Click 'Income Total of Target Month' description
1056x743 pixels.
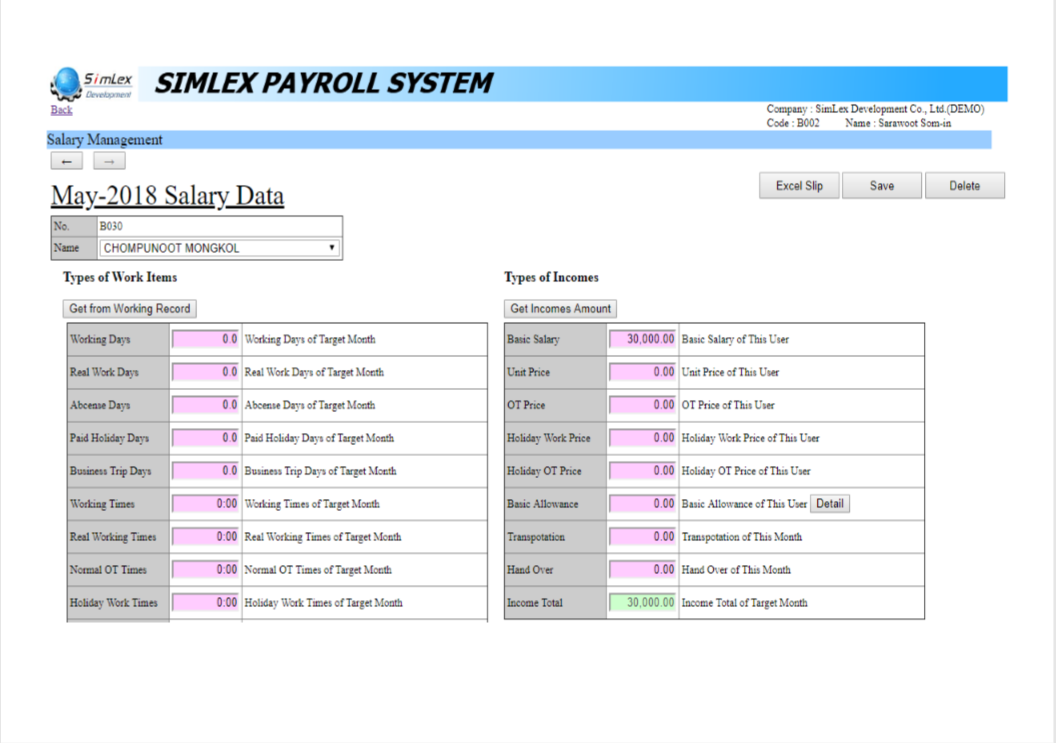[x=744, y=603]
